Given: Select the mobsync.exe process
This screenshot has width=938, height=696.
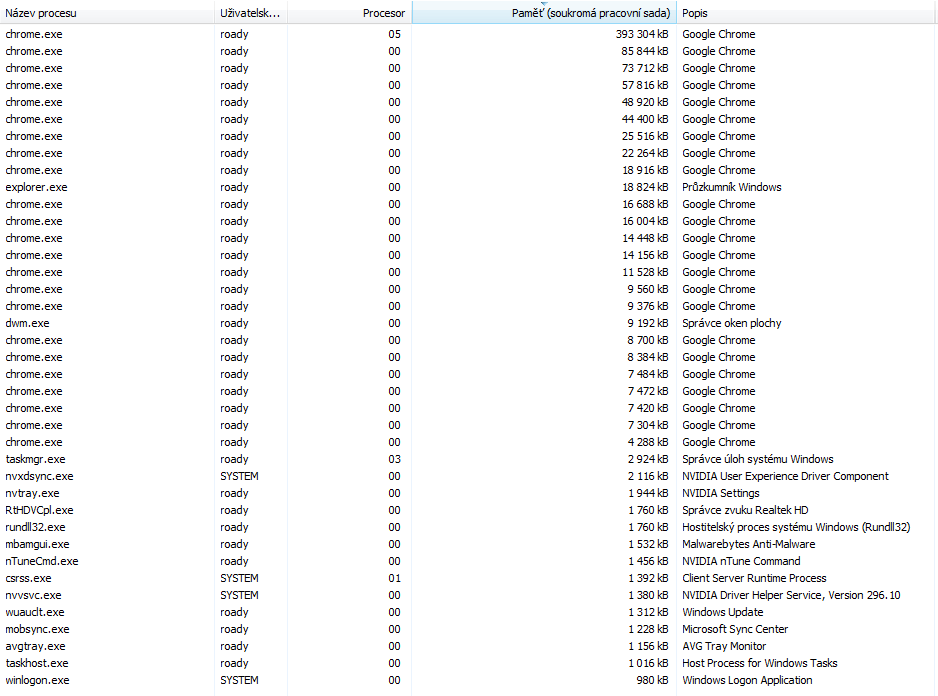Looking at the screenshot, I should [x=37, y=629].
